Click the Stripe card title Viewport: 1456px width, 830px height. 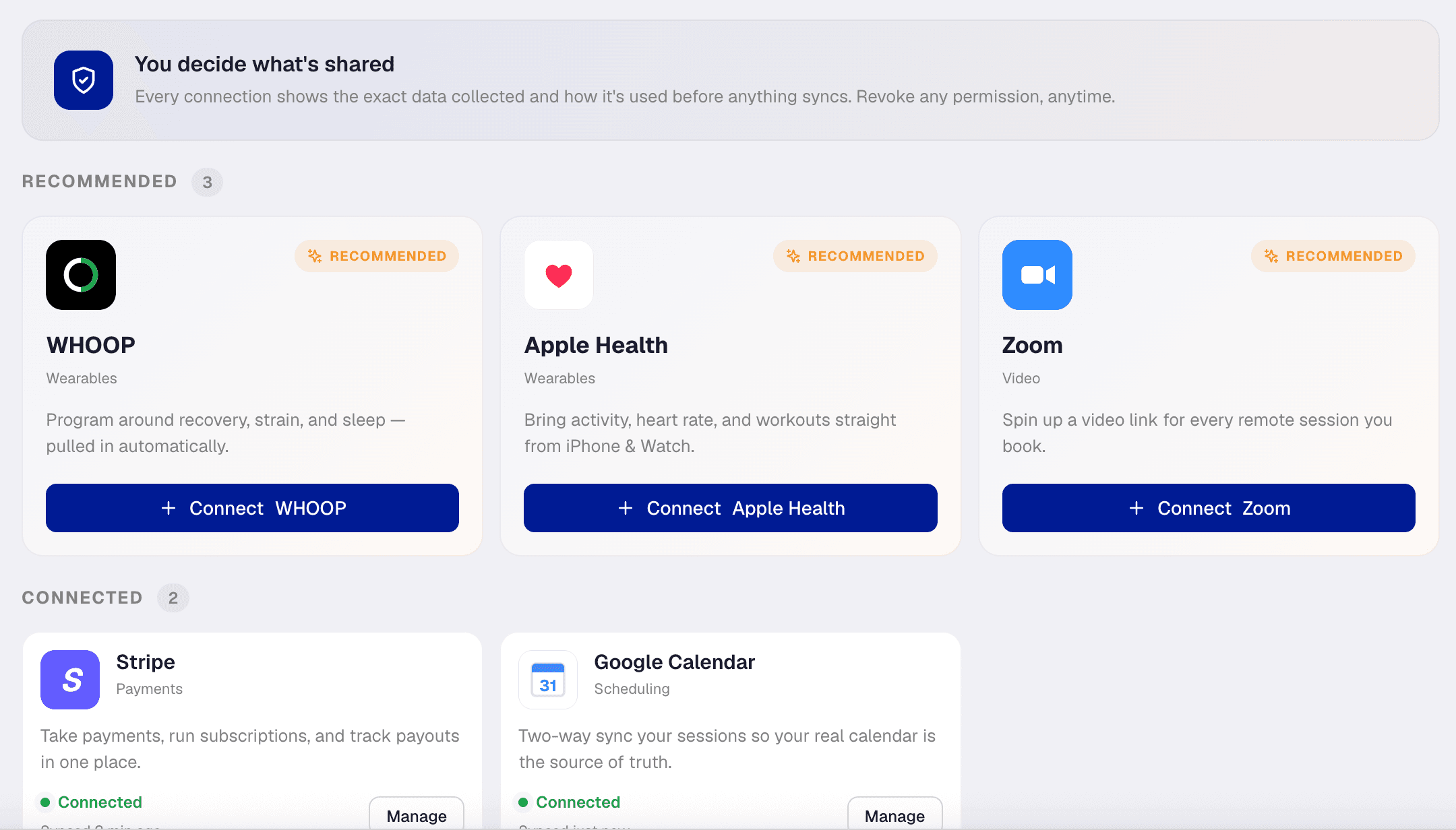146,662
